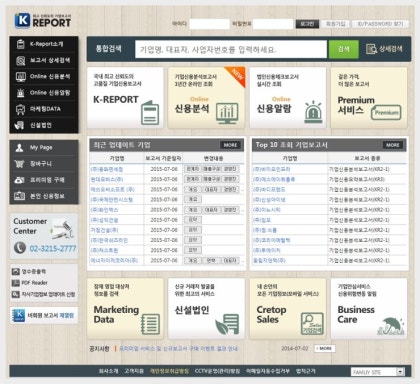Select the Online 신용알람 siren icon in sidebar
Screen dimensions: 420x384
(x=21, y=93)
